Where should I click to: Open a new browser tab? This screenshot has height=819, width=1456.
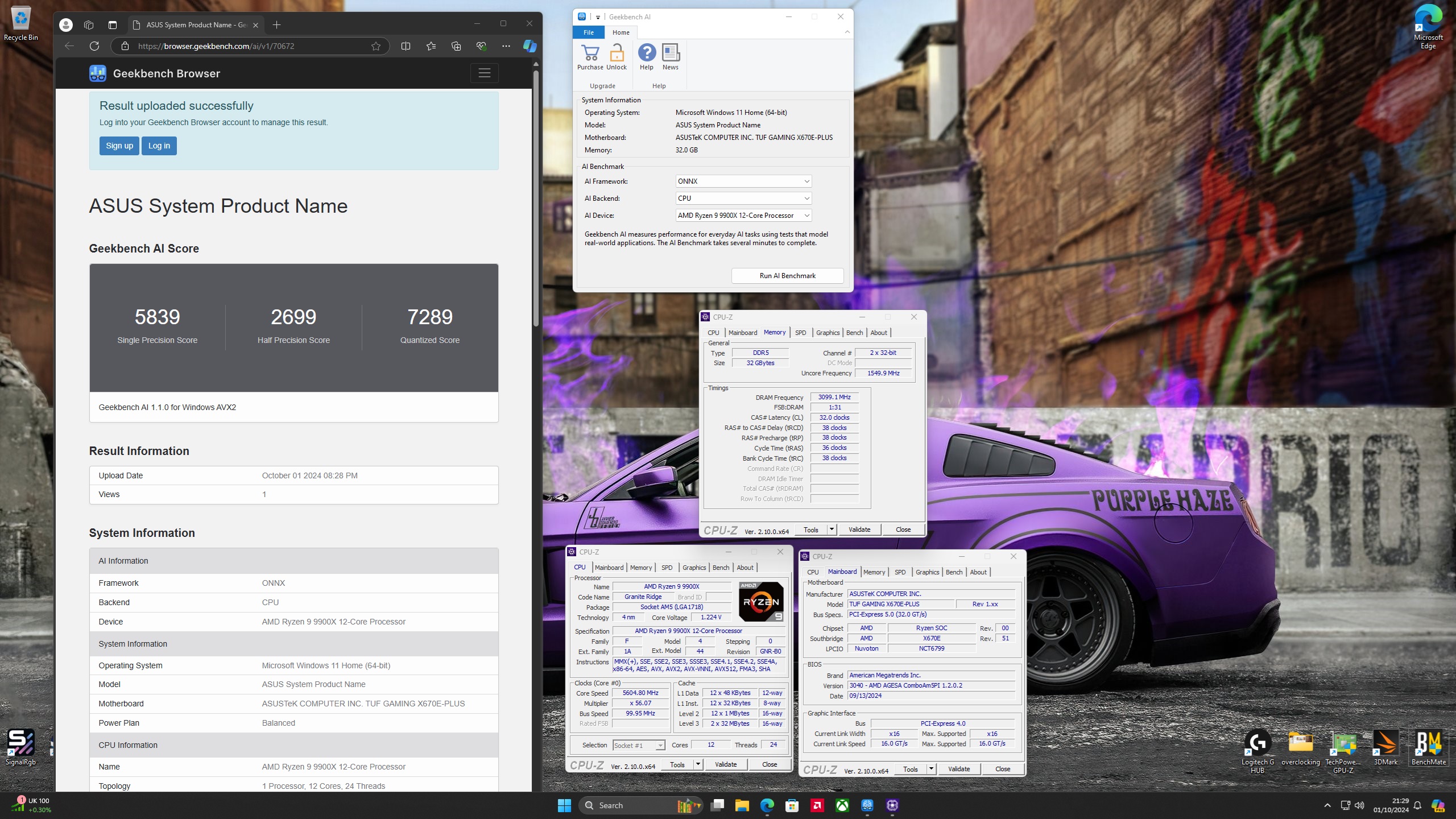pos(276,24)
